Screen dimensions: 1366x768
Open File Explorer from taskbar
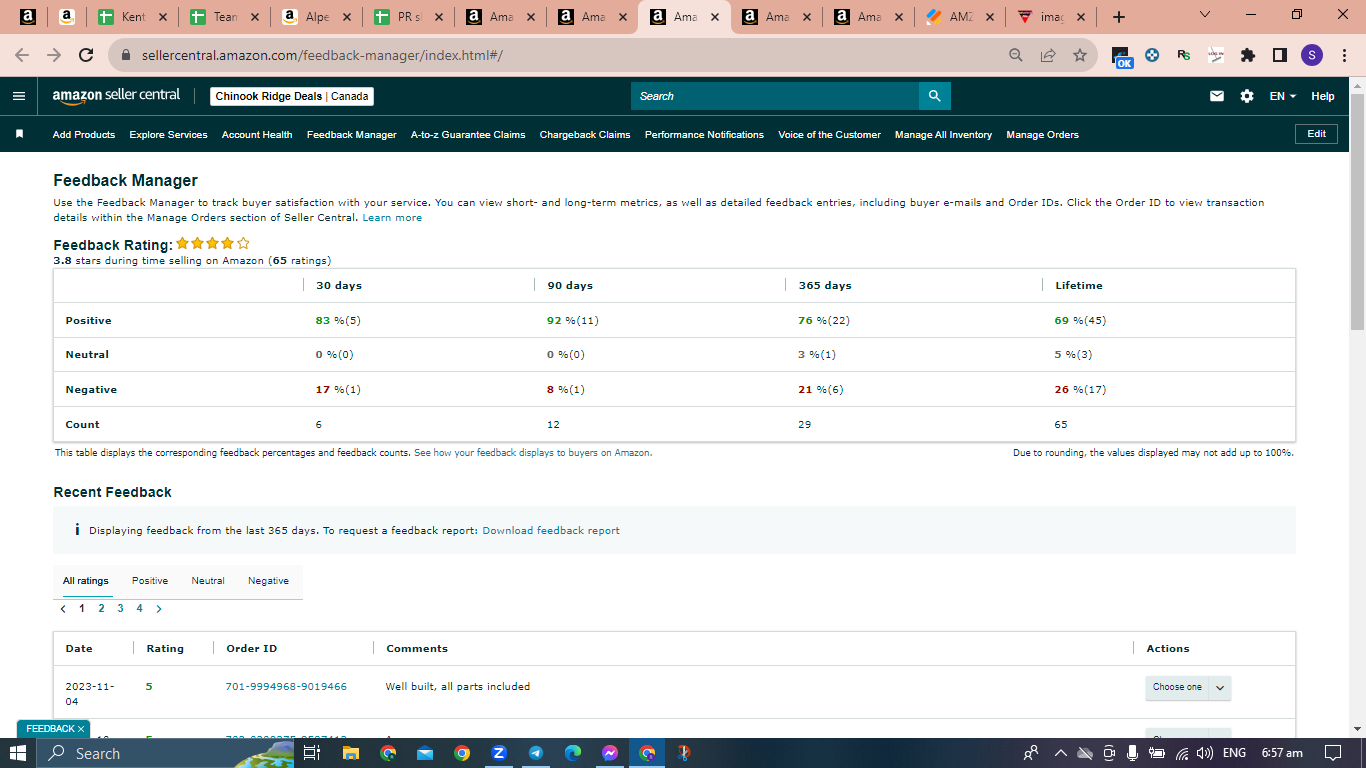click(x=350, y=753)
